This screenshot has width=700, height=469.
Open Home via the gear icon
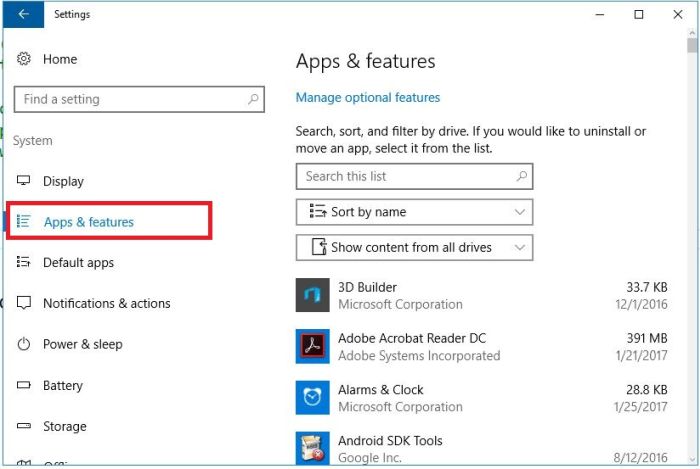tap(24, 59)
